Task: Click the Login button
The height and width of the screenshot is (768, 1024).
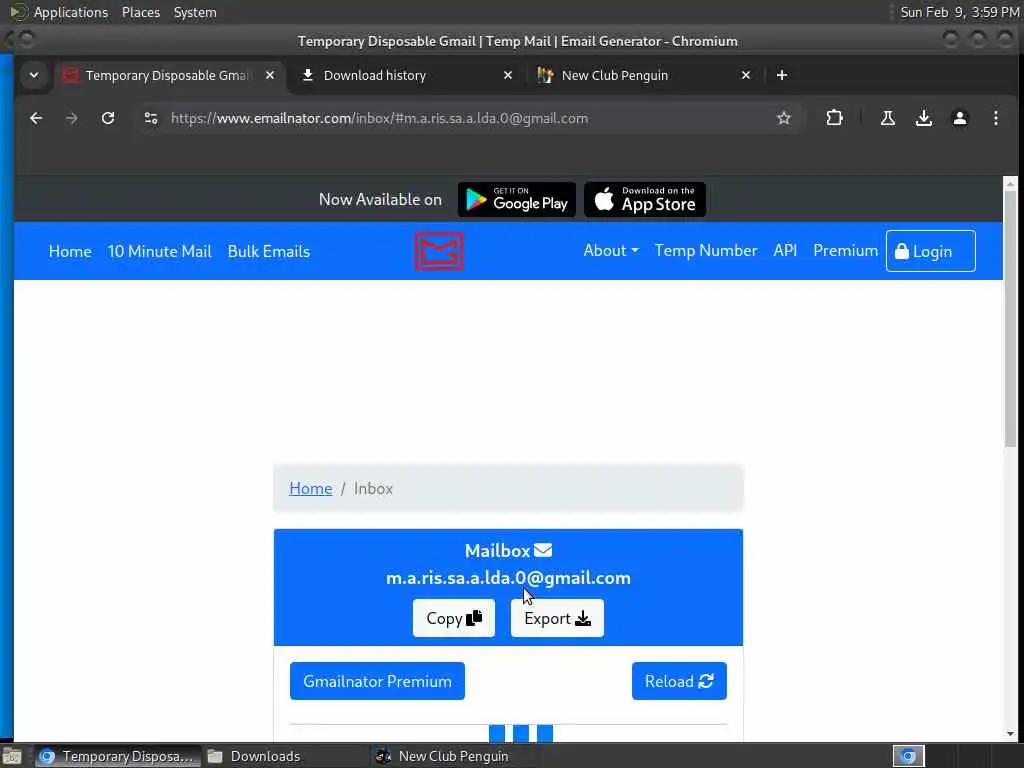Action: tap(931, 251)
